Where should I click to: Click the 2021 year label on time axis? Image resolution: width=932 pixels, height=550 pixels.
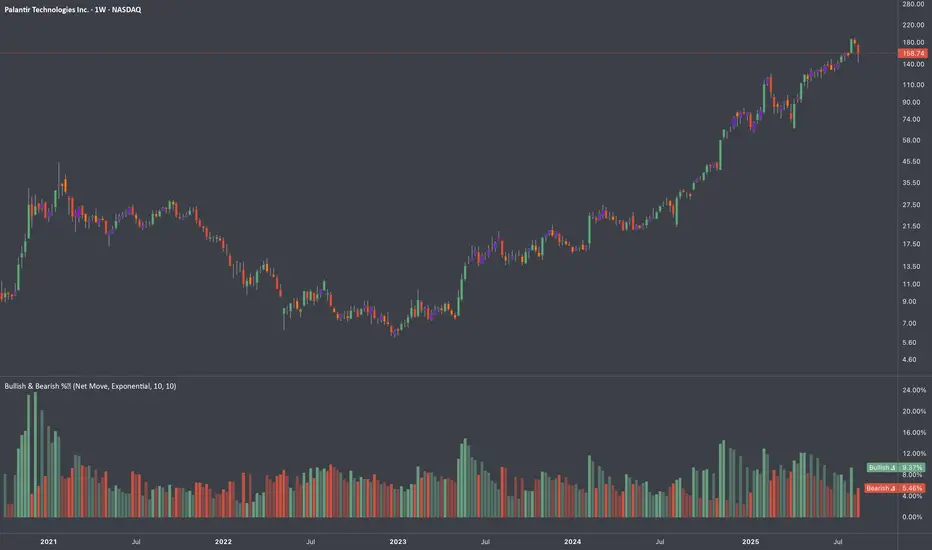(x=48, y=541)
